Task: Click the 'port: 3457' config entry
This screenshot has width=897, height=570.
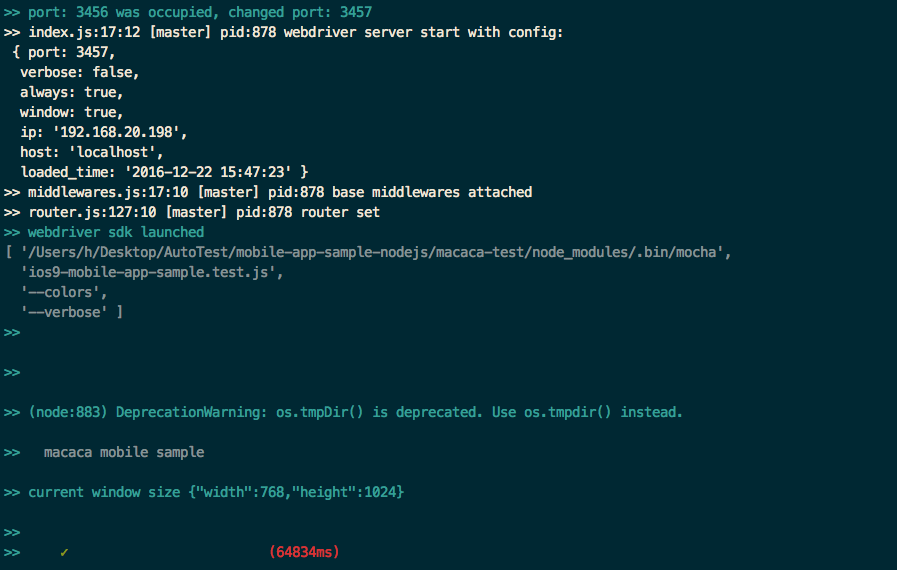Action: coord(68,52)
